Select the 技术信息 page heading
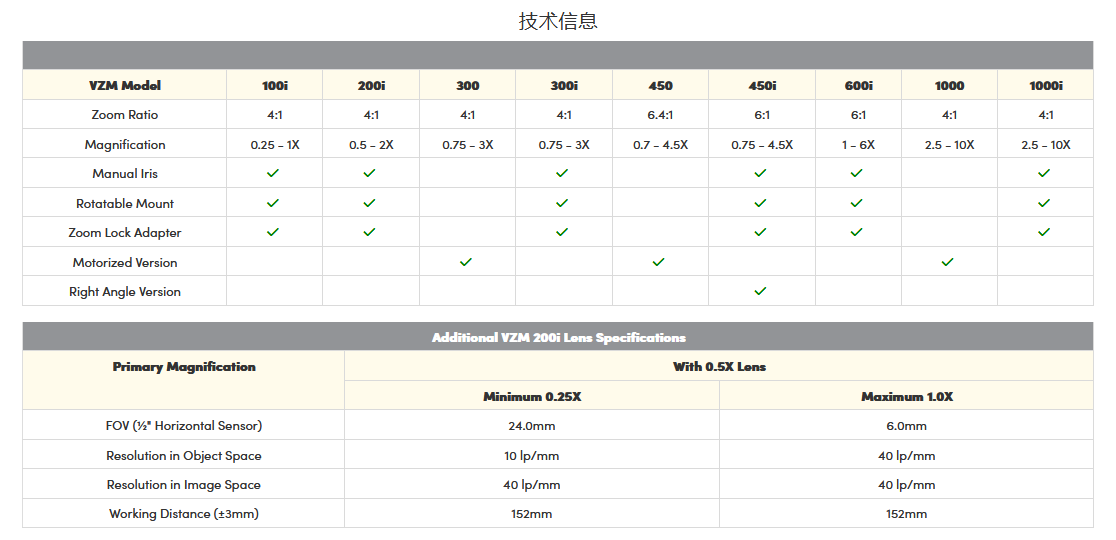Image resolution: width=1116 pixels, height=540 pixels. [558, 21]
